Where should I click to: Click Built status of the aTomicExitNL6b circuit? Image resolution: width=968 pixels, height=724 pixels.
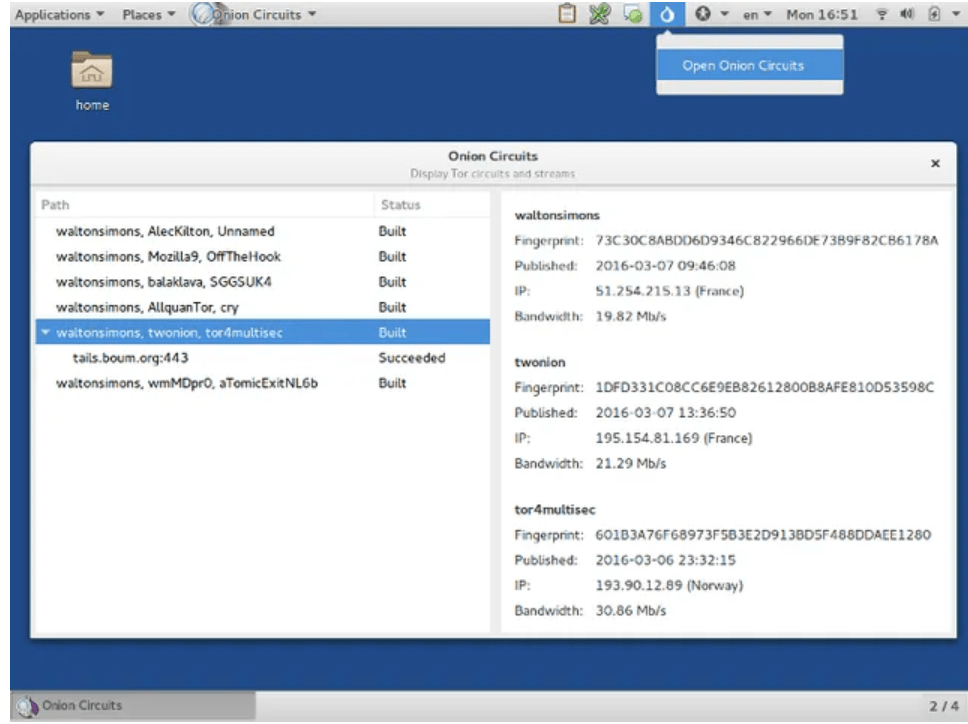point(392,383)
